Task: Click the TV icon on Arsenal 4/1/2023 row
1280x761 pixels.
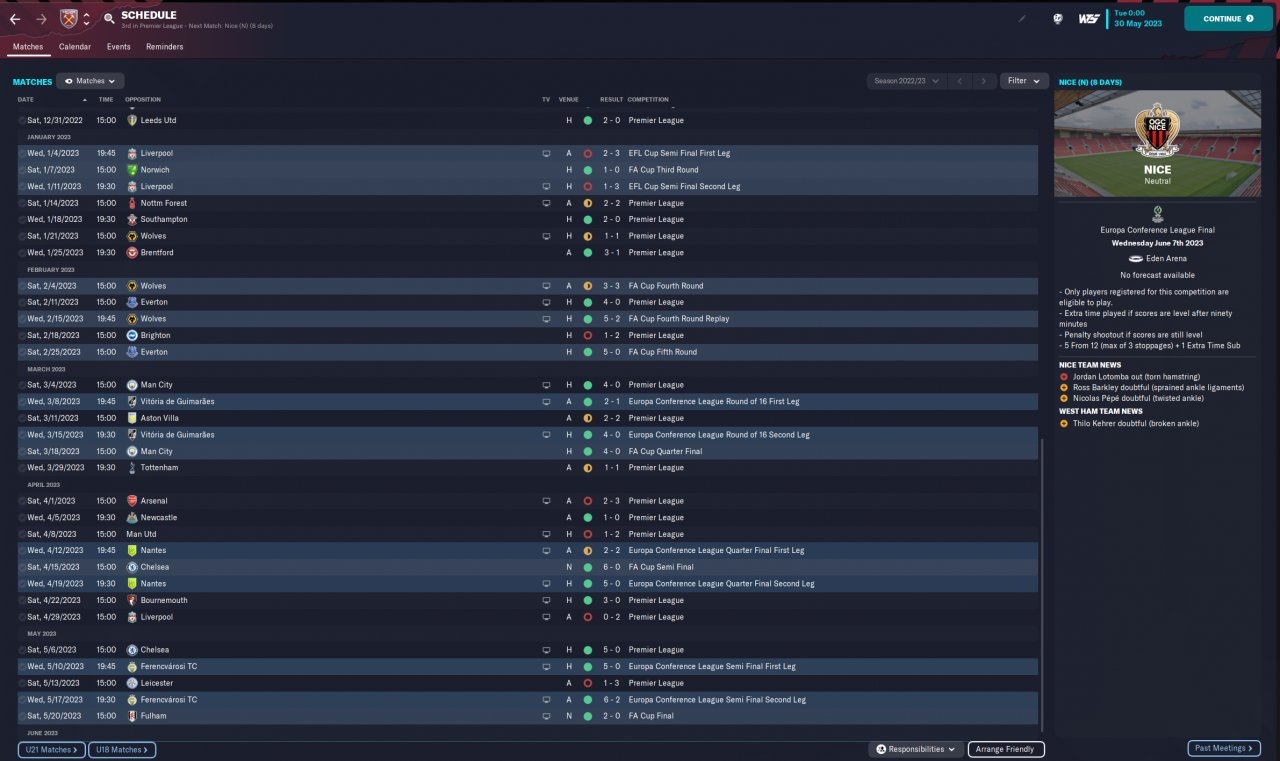Action: point(546,501)
